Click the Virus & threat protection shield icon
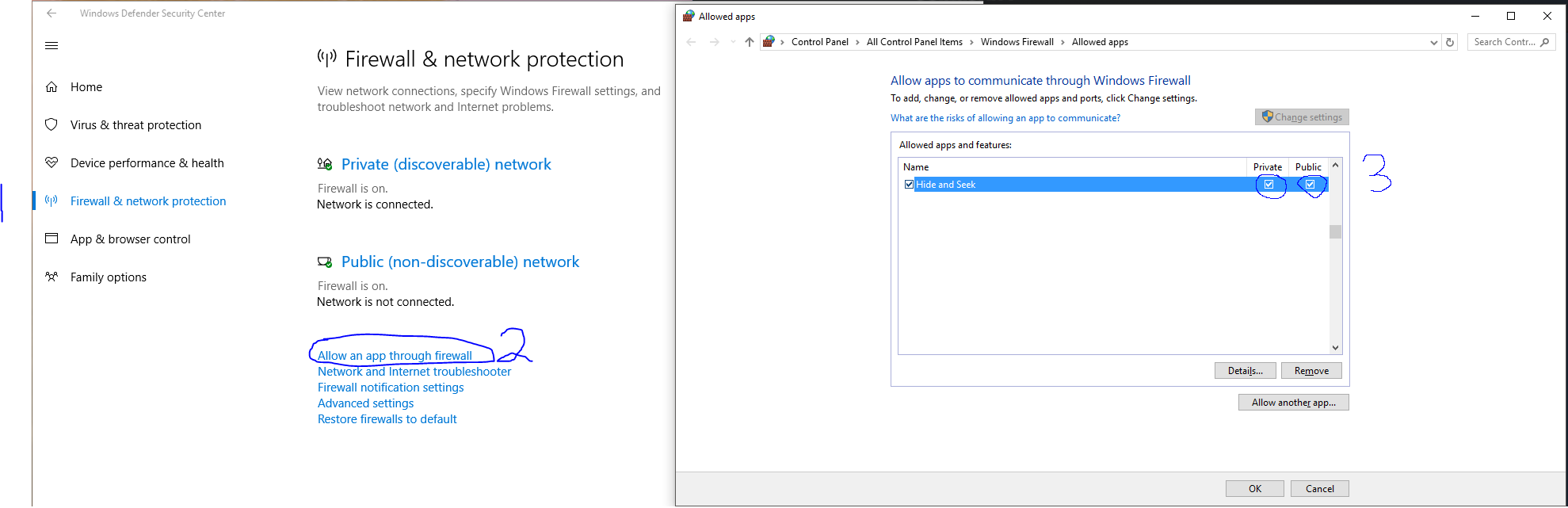The image size is (1568, 508). coord(52,124)
